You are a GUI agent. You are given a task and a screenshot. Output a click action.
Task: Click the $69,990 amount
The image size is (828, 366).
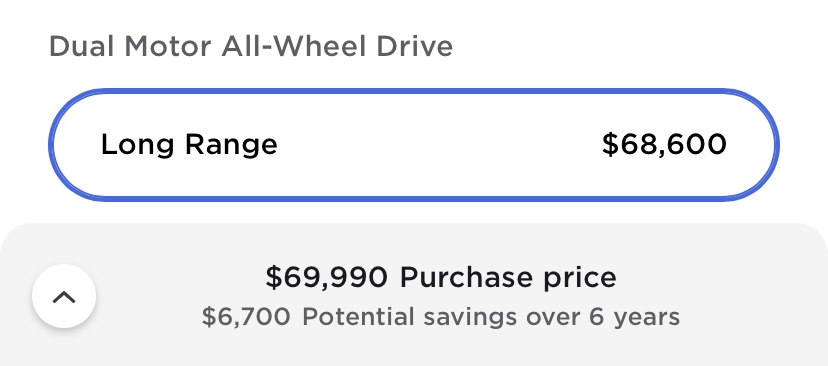327,277
